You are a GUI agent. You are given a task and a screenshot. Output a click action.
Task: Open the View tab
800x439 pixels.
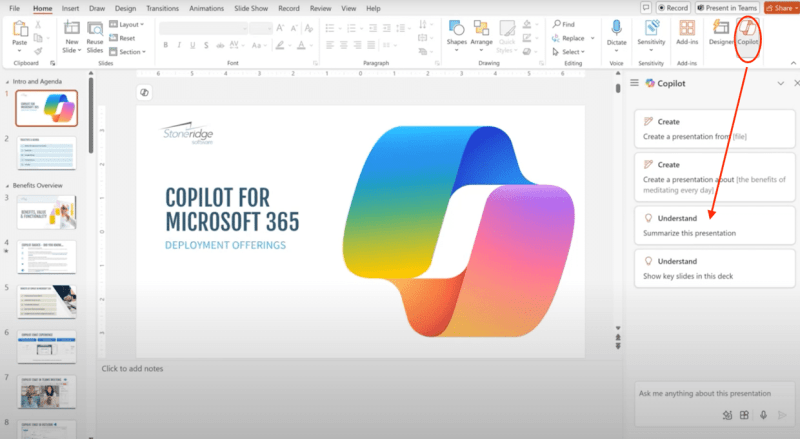348,8
